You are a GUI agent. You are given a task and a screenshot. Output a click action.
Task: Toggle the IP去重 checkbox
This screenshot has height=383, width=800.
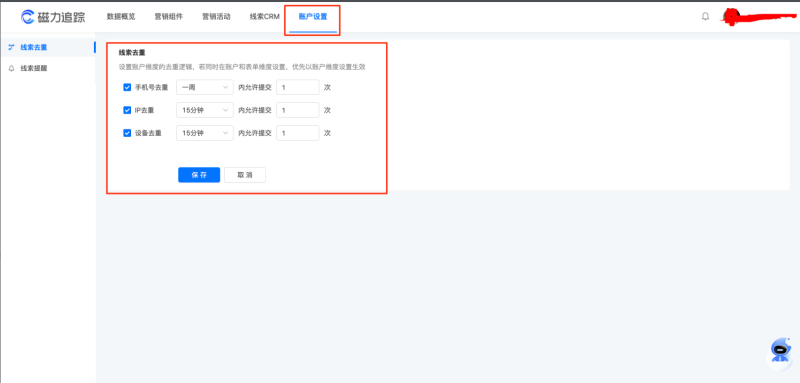128,110
